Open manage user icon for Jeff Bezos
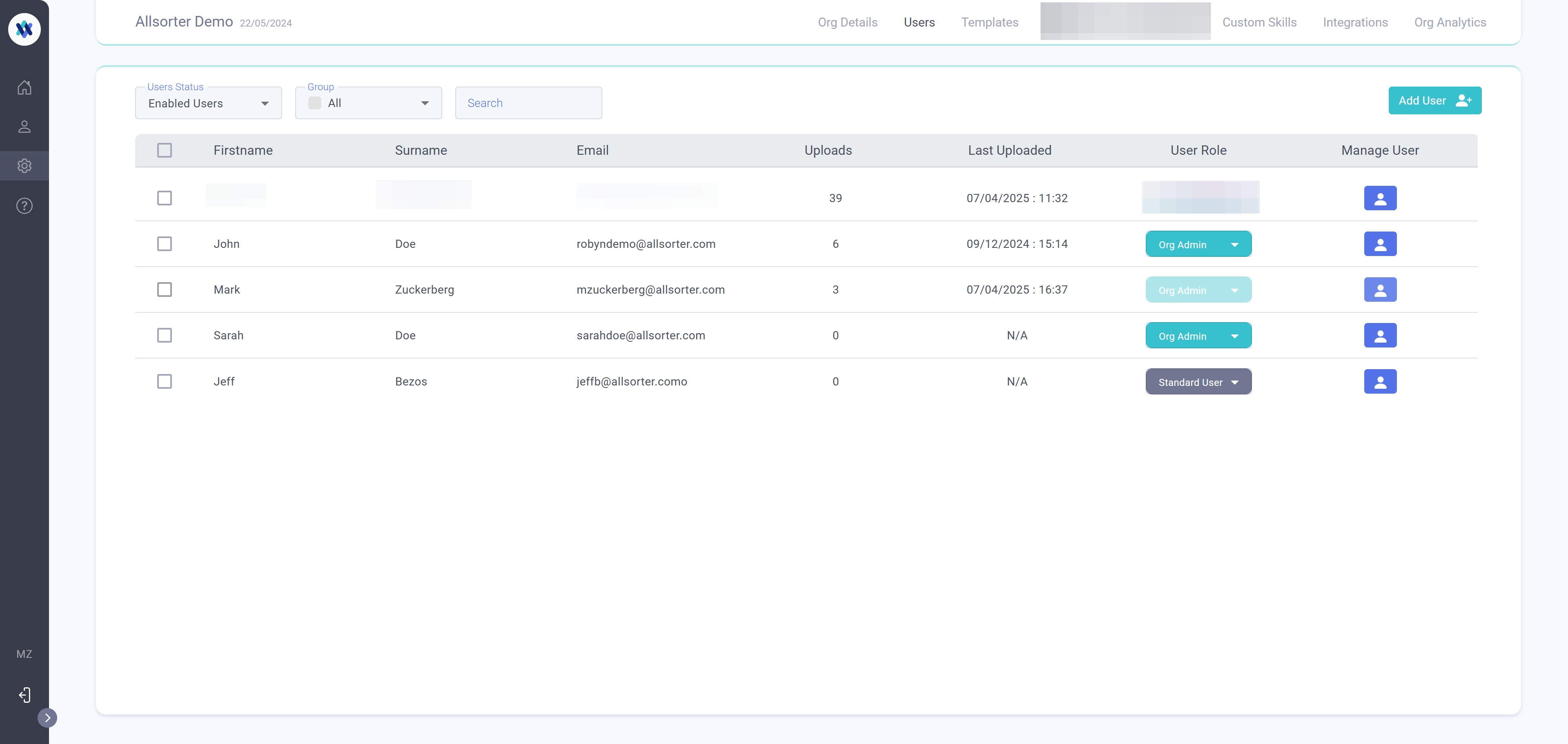1568x744 pixels. [1380, 382]
